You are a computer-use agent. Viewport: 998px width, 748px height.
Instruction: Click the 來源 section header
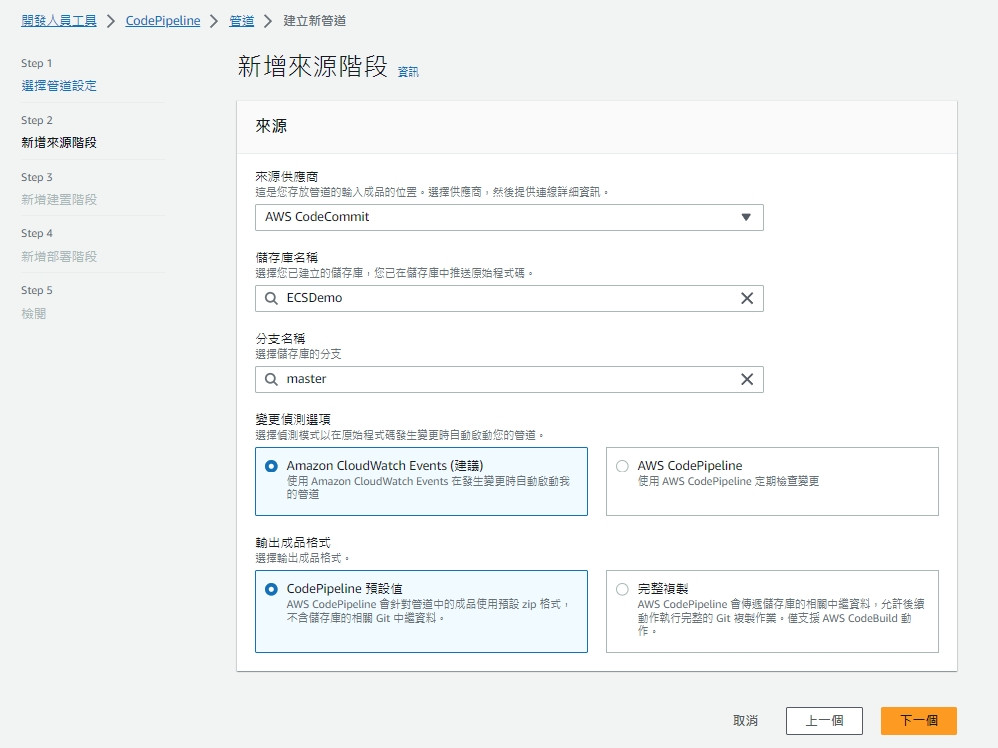pyautogui.click(x=271, y=126)
